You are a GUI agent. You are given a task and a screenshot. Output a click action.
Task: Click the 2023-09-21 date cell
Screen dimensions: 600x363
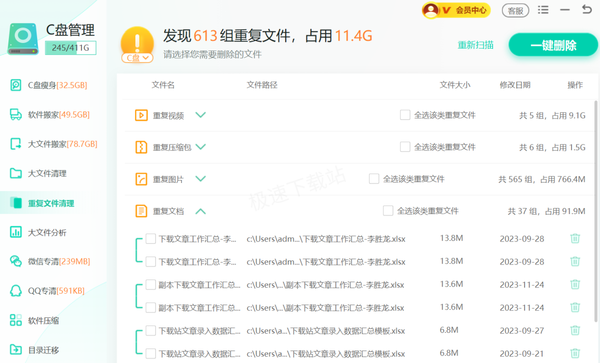pyautogui.click(x=522, y=353)
